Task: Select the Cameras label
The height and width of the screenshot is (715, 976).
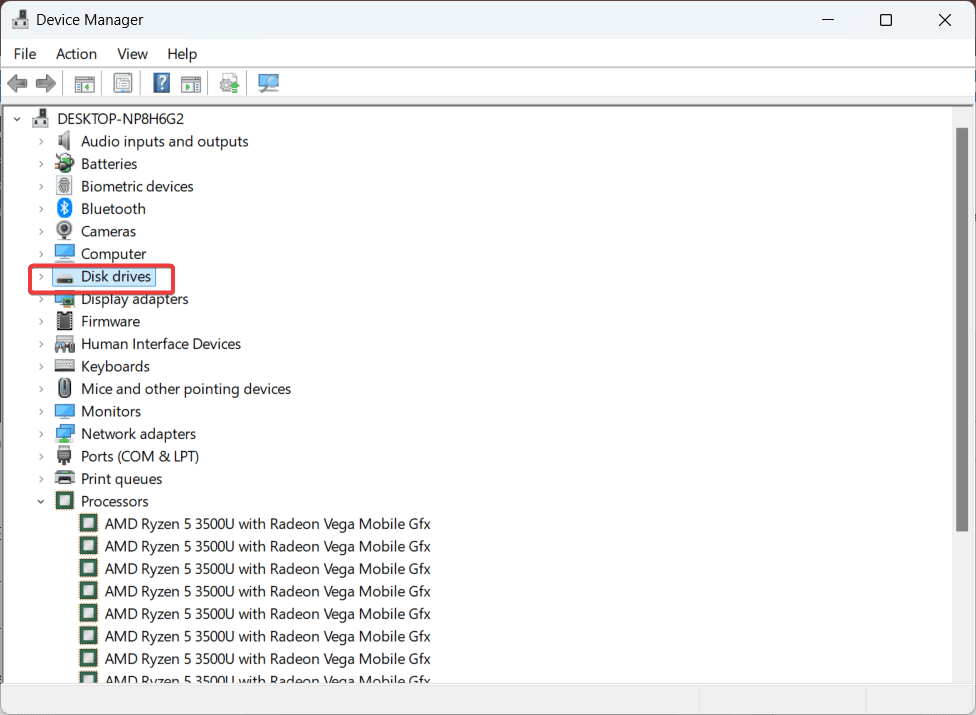Action: point(108,231)
